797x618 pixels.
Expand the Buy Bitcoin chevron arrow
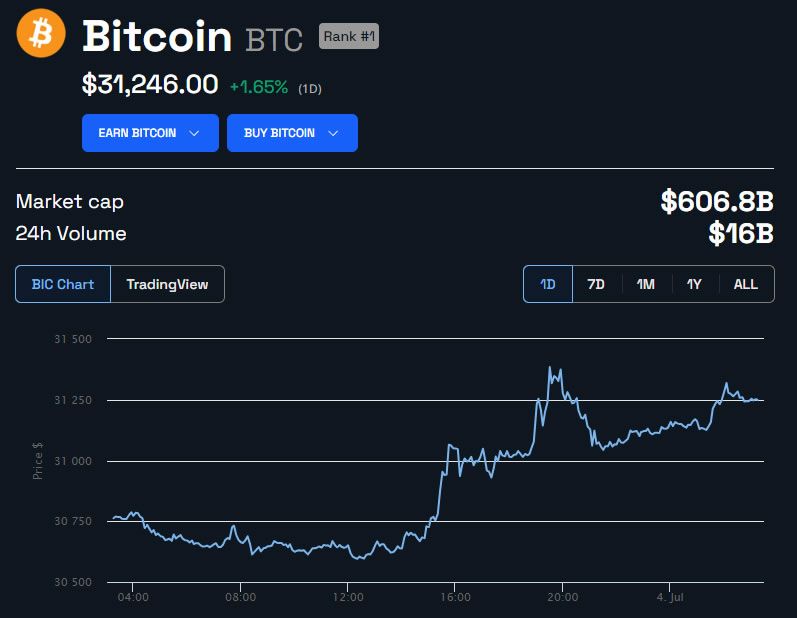[x=333, y=133]
